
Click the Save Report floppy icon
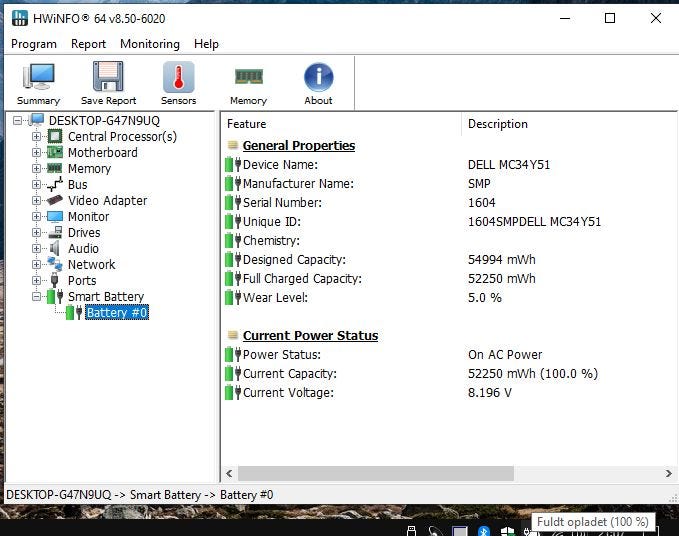click(x=108, y=76)
